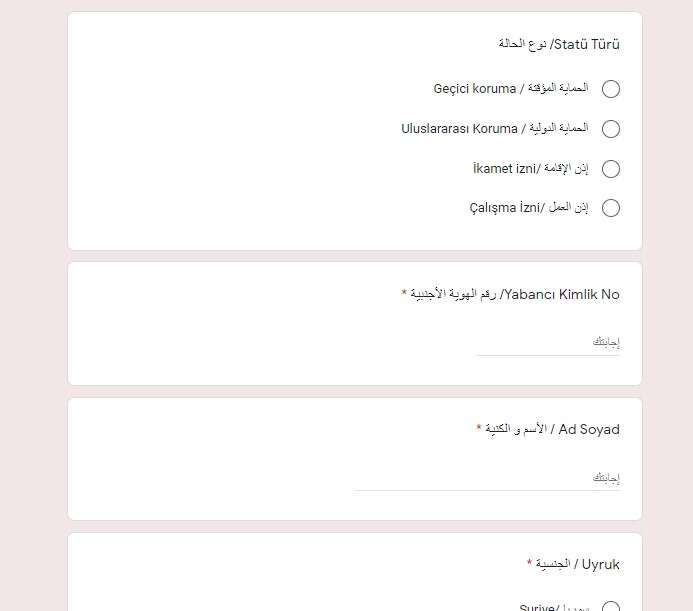Click required asterisk beside Yabancı Kimlik No
This screenshot has width=693, height=611.
click(404, 292)
